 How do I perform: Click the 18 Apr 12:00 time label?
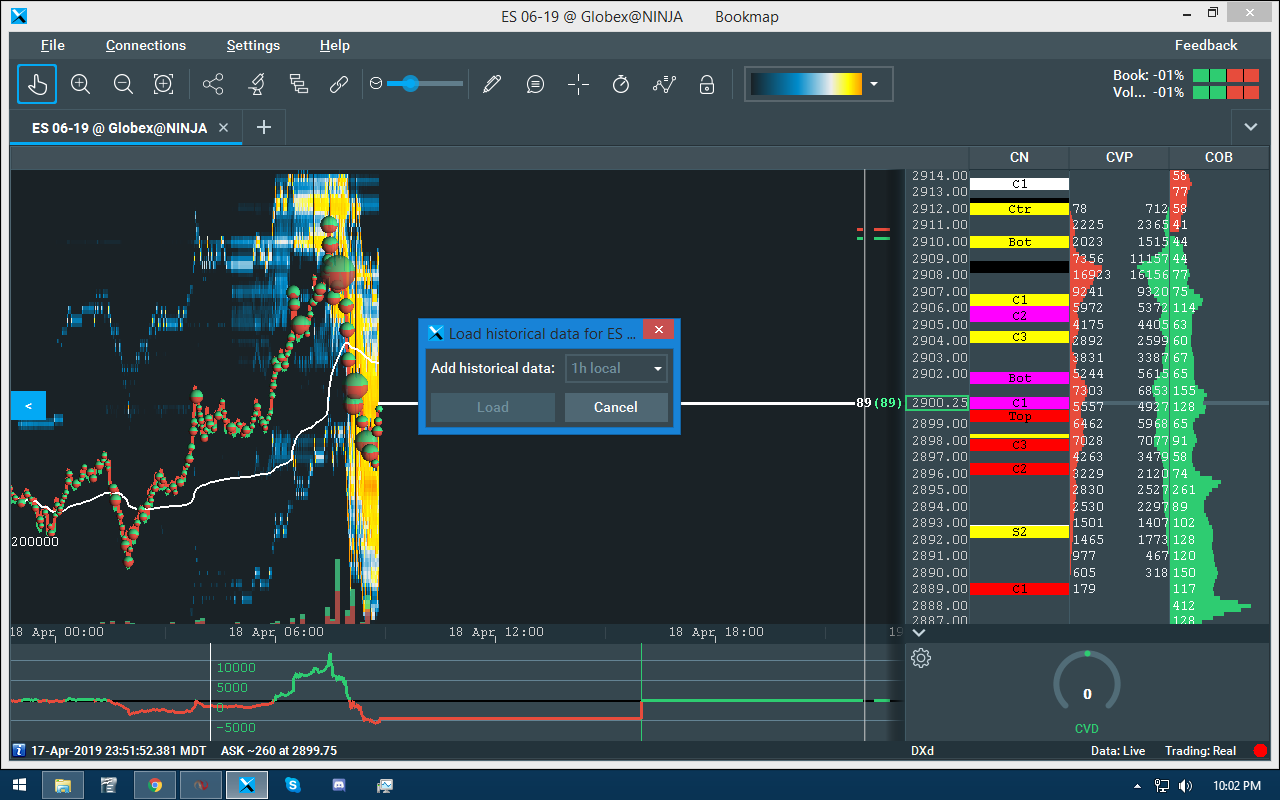pyautogui.click(x=496, y=632)
